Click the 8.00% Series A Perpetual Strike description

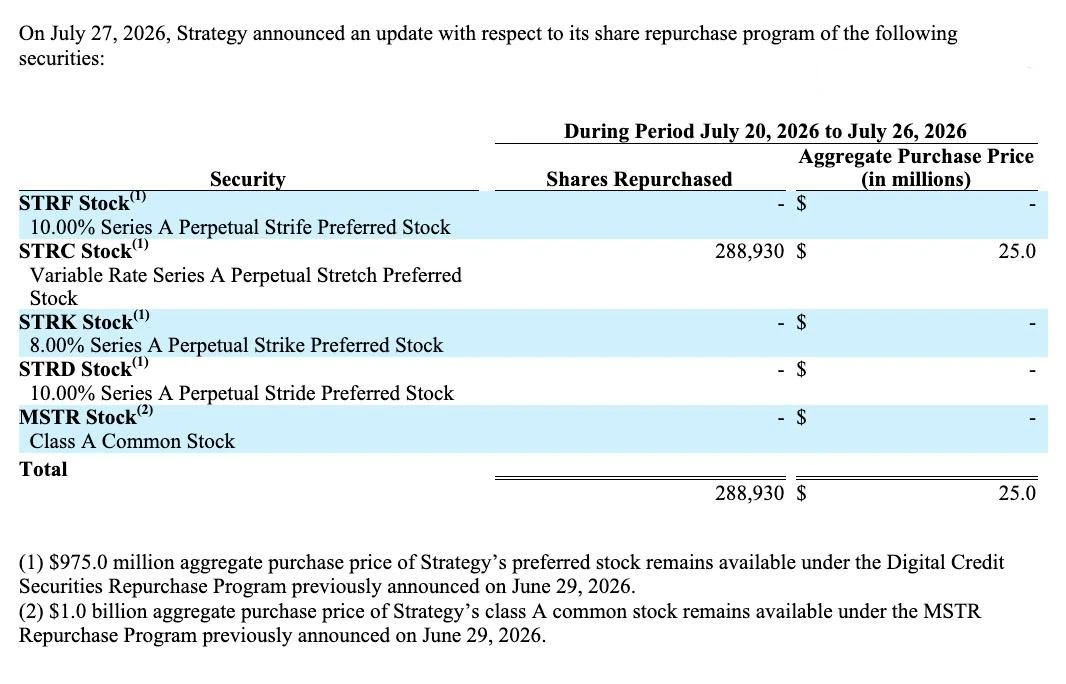click(236, 345)
